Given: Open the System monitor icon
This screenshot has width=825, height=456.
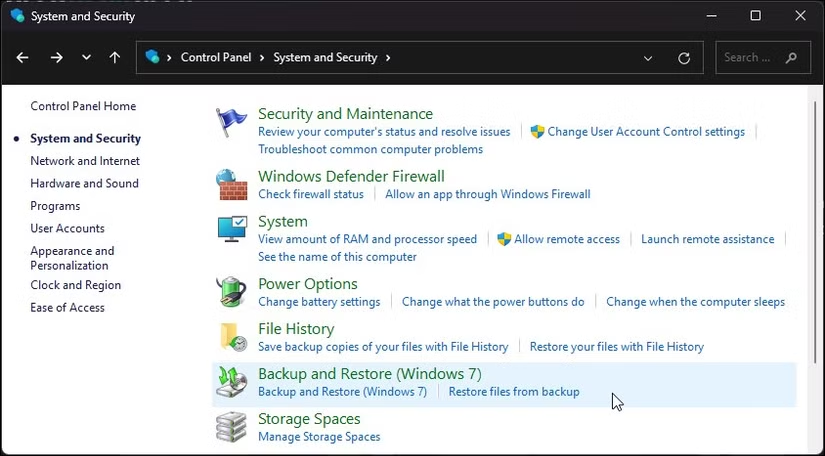Looking at the screenshot, I should tap(232, 229).
